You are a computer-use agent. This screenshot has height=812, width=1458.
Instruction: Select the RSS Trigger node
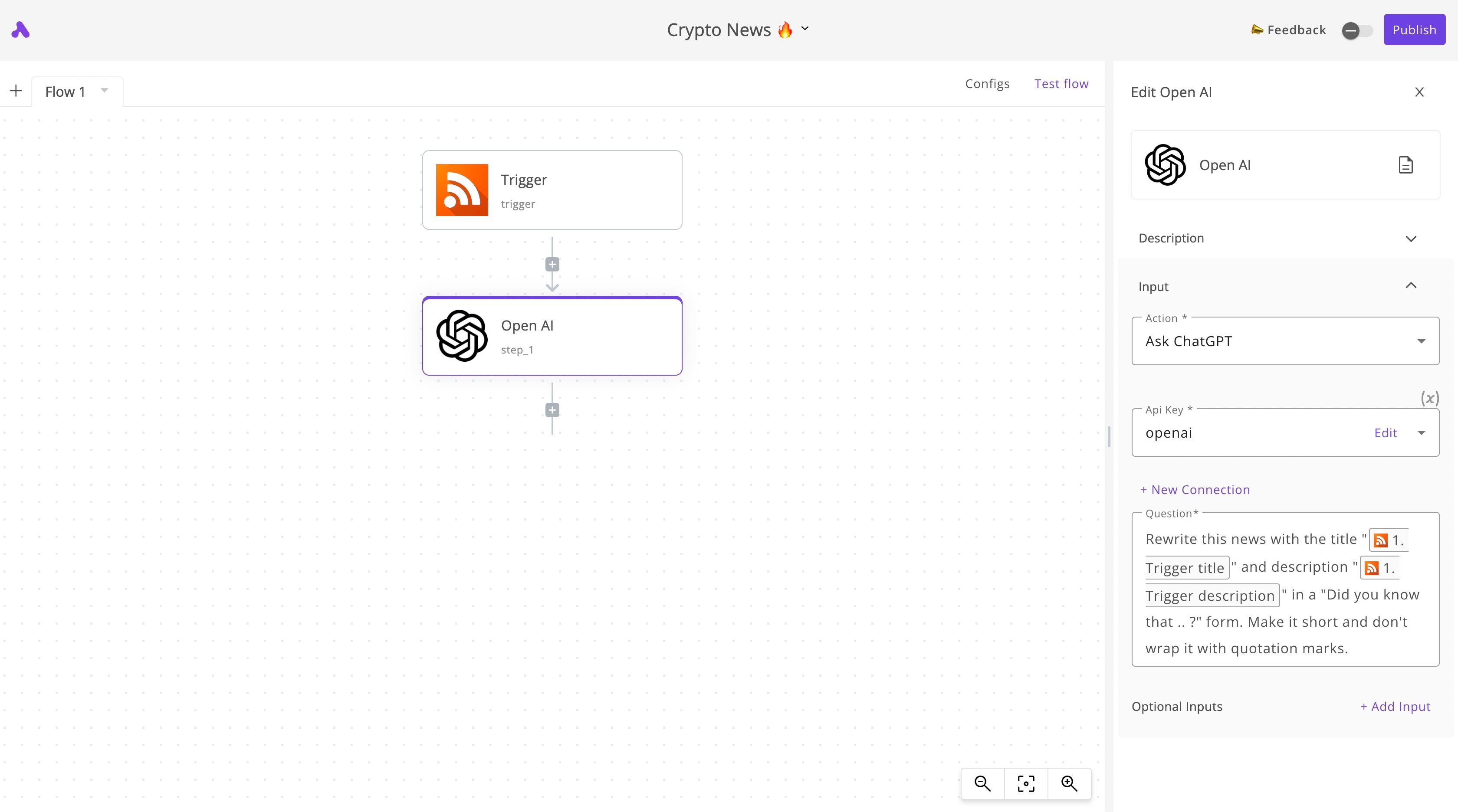point(552,190)
